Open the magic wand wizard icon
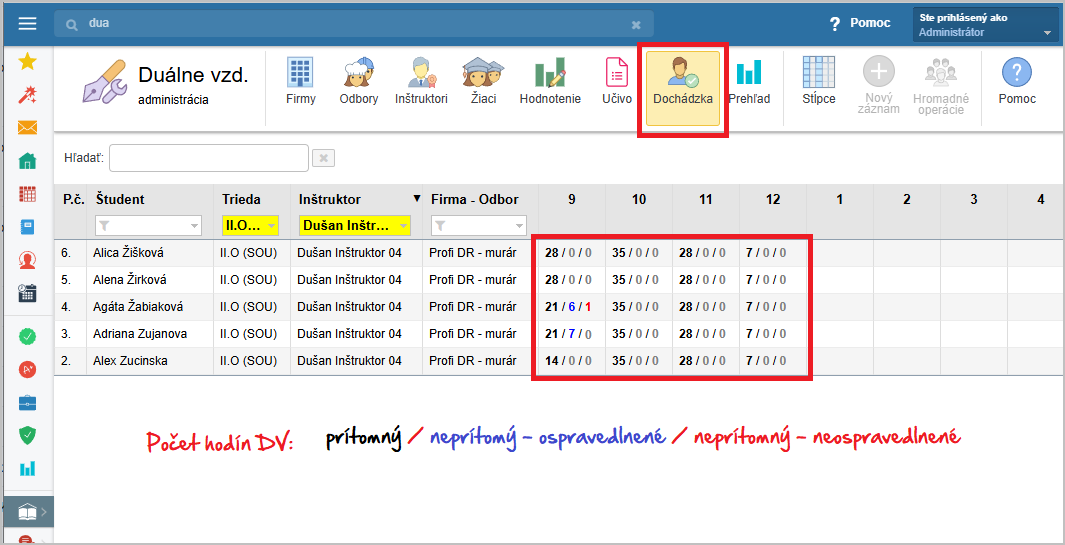The image size is (1065, 545). (27, 94)
